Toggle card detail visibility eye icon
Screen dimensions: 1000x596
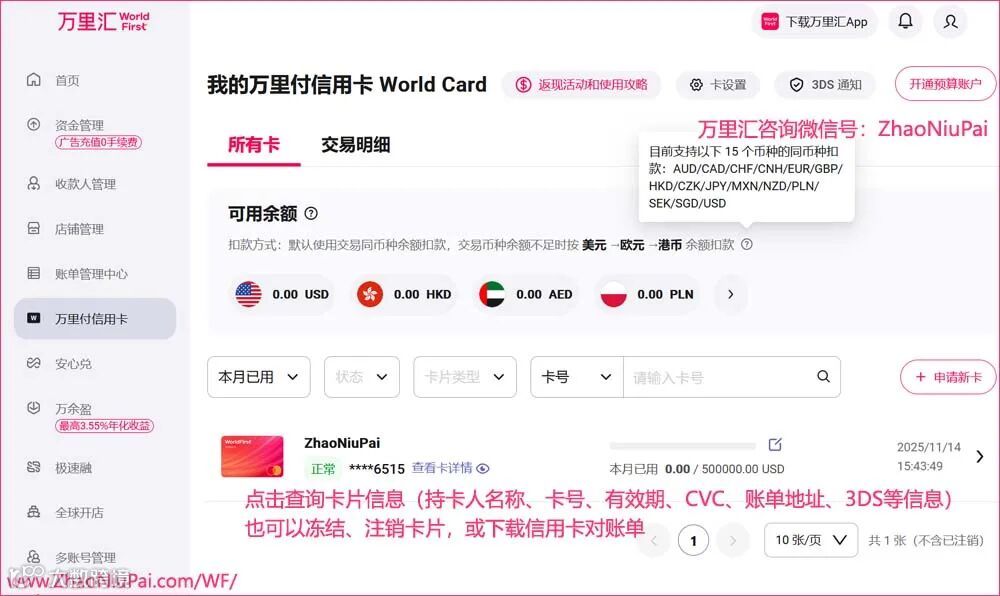[483, 469]
